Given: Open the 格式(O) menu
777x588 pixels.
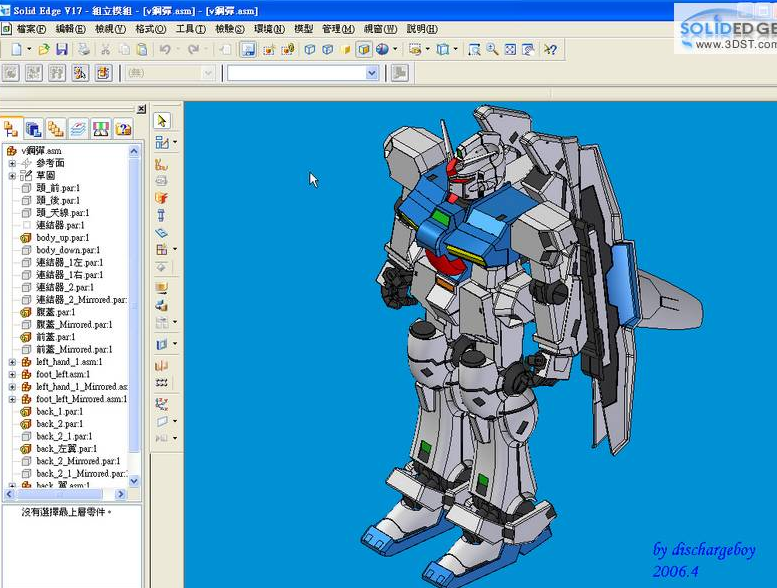Looking at the screenshot, I should coord(151,29).
